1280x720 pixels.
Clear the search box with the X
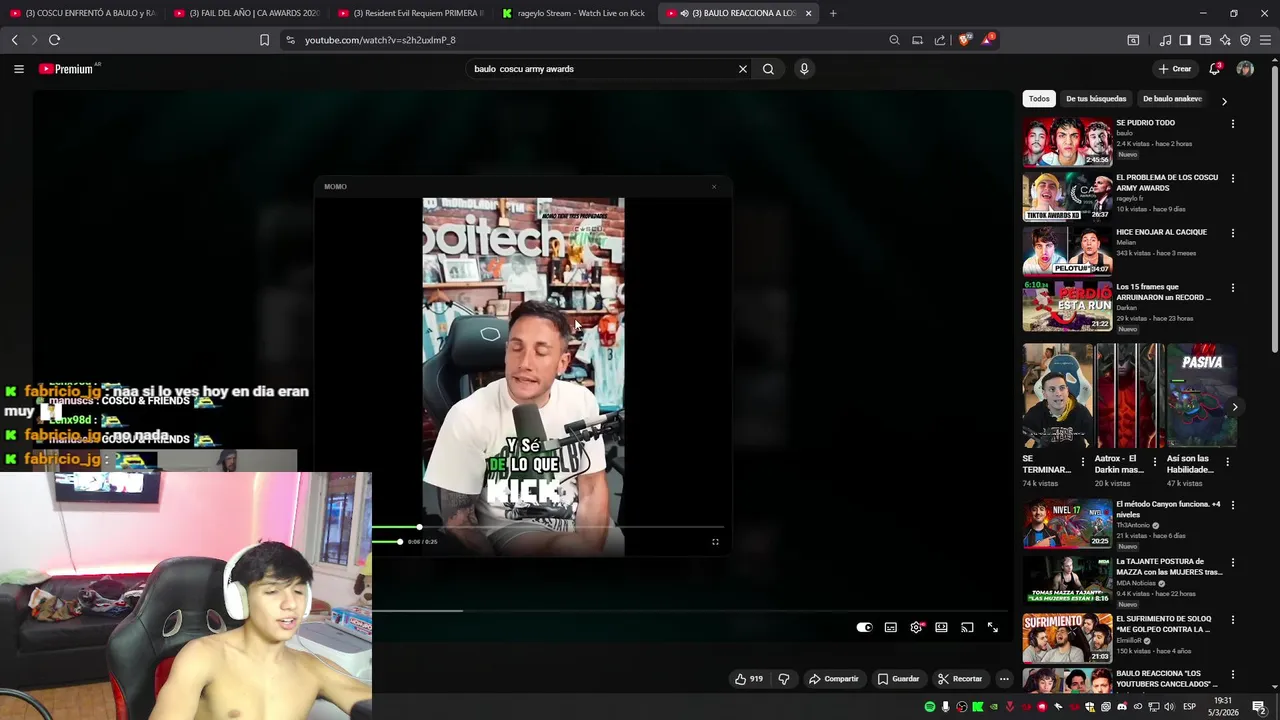(743, 69)
